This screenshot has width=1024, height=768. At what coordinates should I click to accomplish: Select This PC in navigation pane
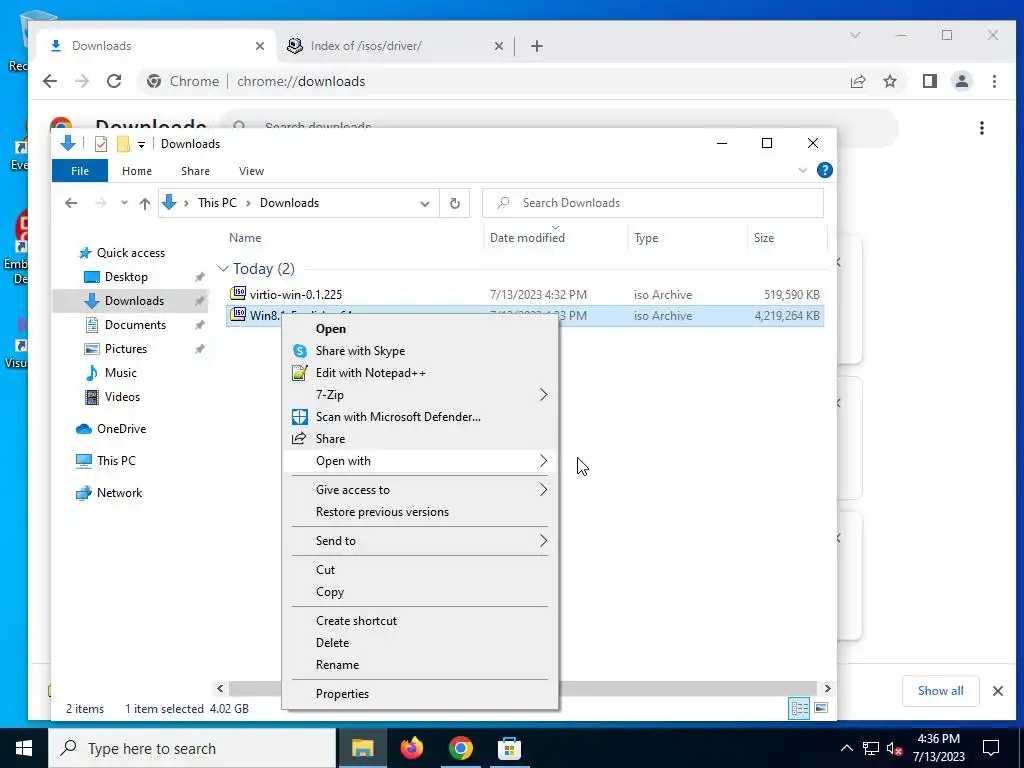[x=116, y=461]
